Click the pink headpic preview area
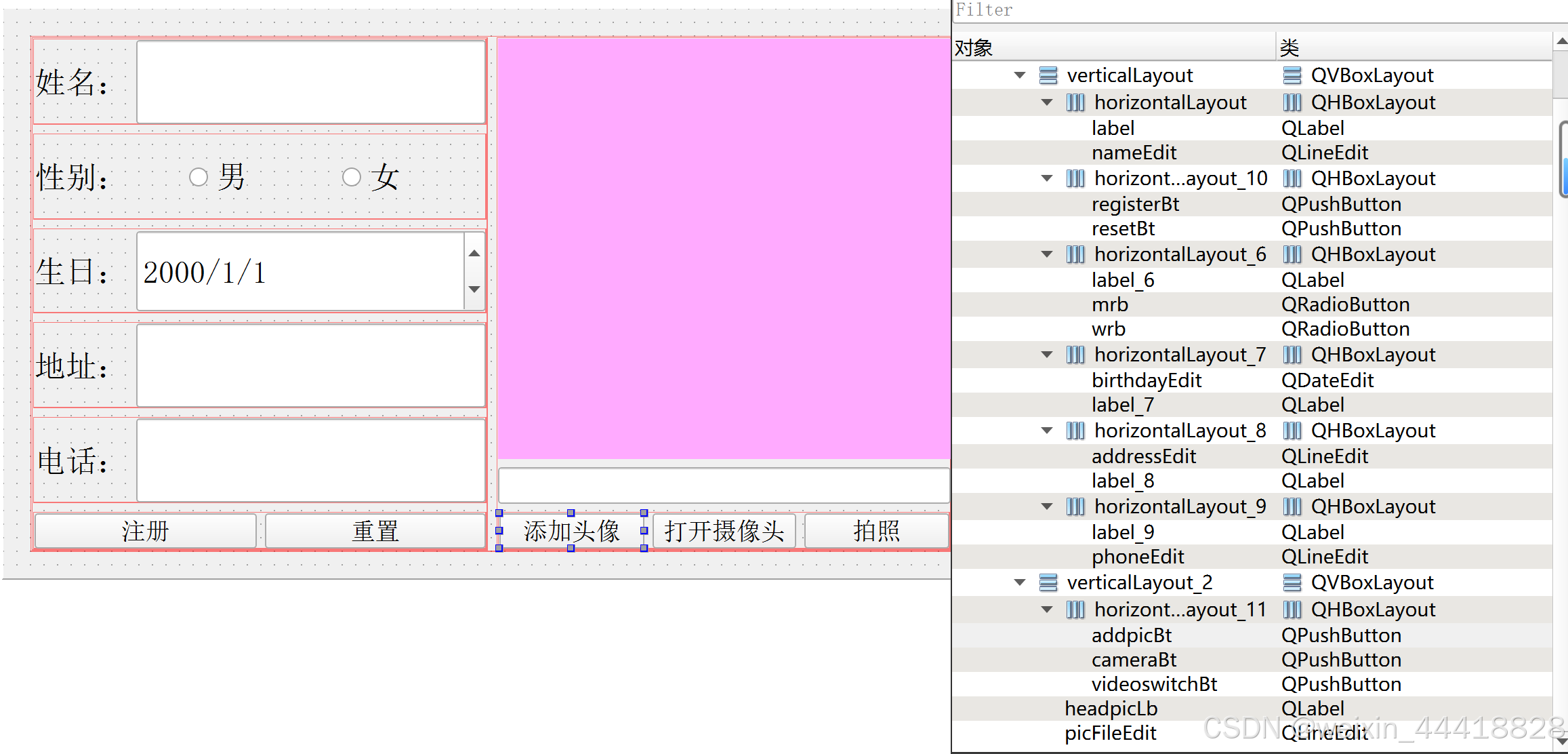1568x754 pixels. [723, 249]
